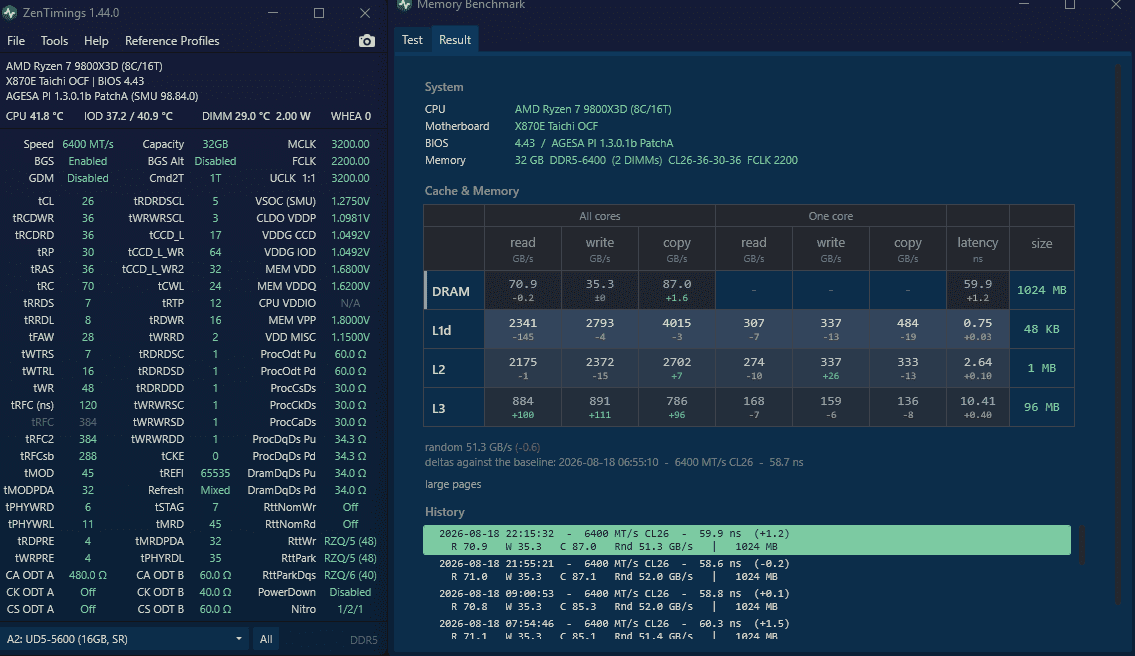Click the L3 all-cores write value 891
Viewport: 1135px width, 656px height.
click(x=599, y=401)
